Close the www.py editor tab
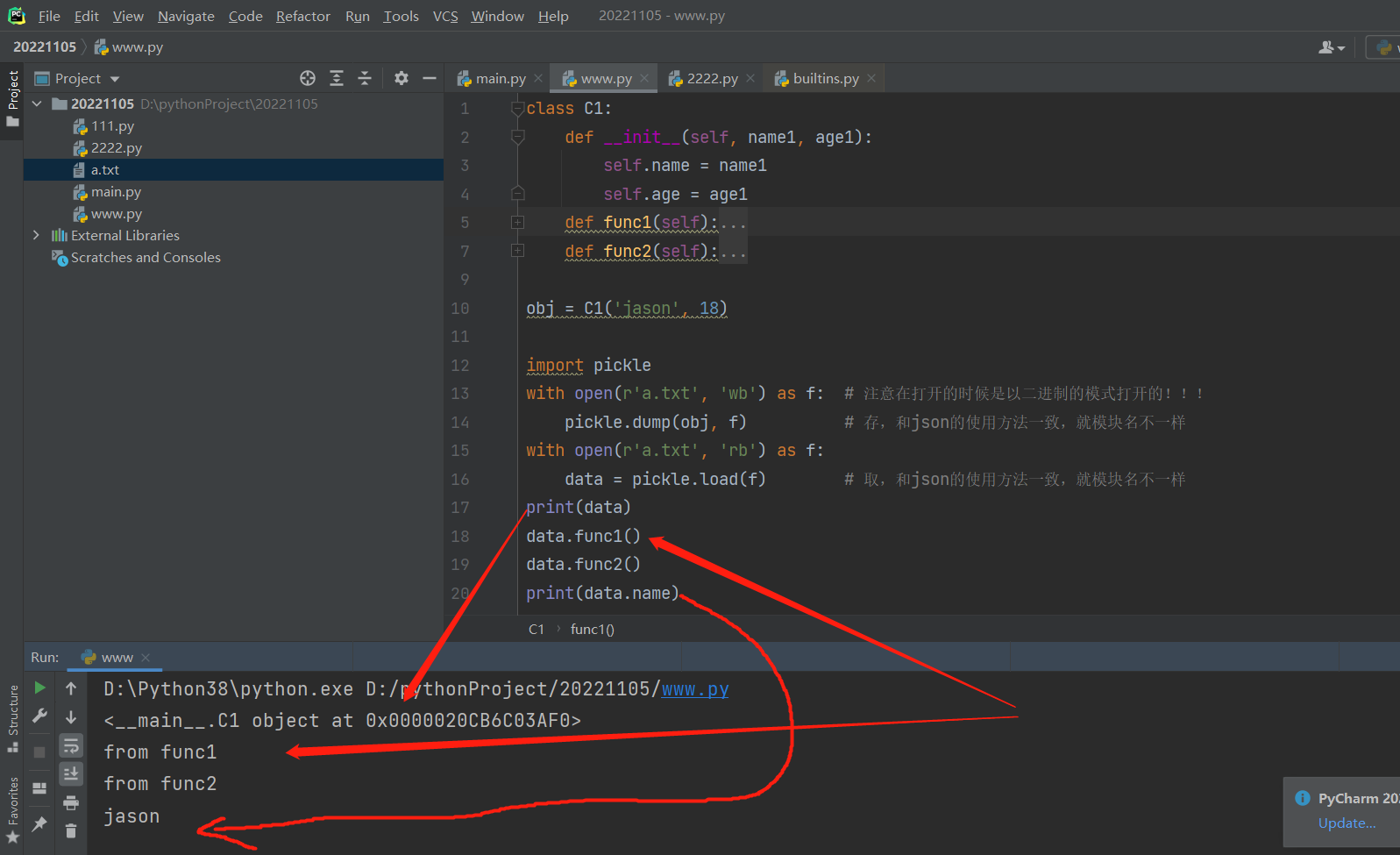This screenshot has width=1400, height=855. tap(644, 79)
